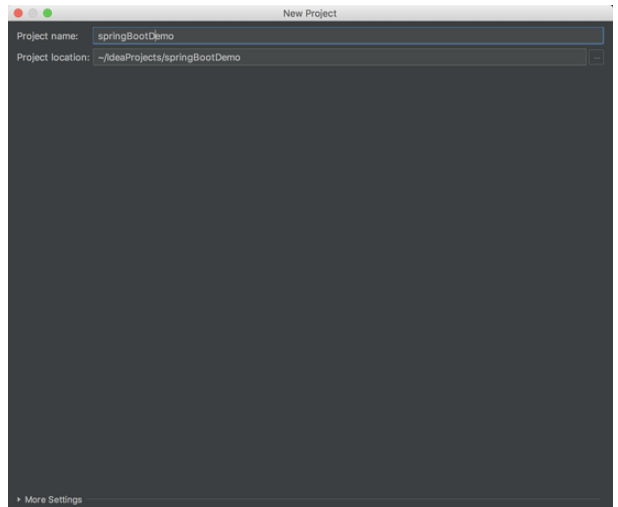Click the 'Project name:' label
This screenshot has height=507, width=618.
pos(47,36)
